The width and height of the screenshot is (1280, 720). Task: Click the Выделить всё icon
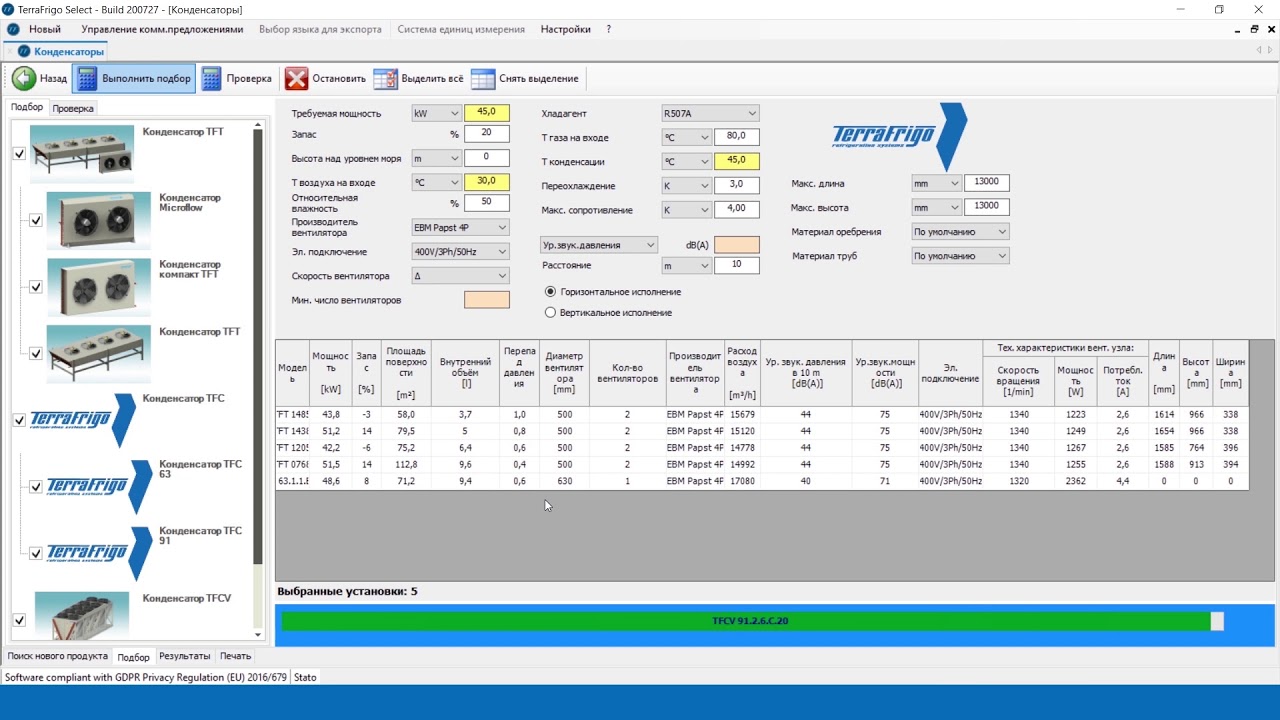(385, 79)
